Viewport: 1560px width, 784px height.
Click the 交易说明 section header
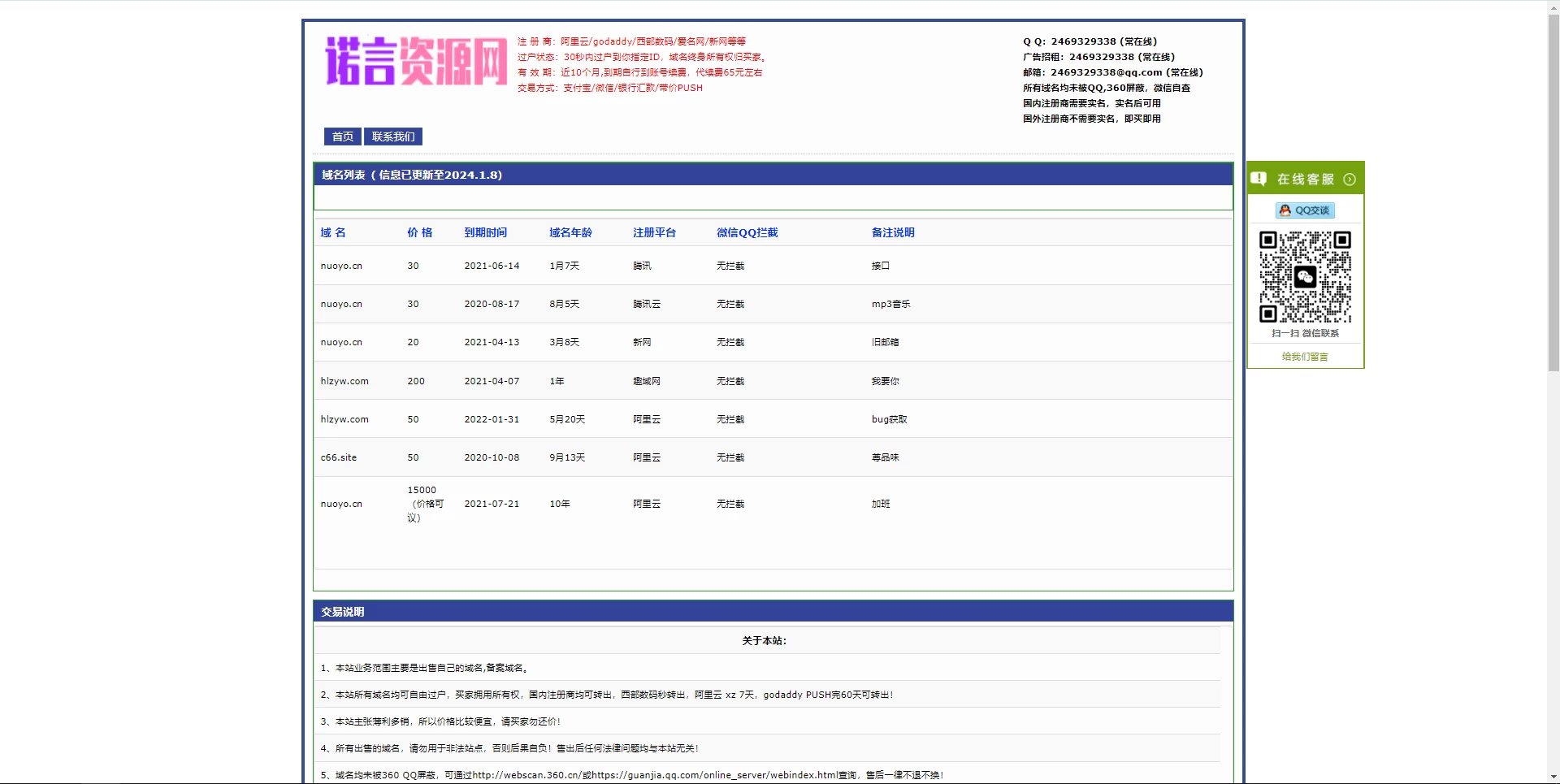click(x=773, y=612)
